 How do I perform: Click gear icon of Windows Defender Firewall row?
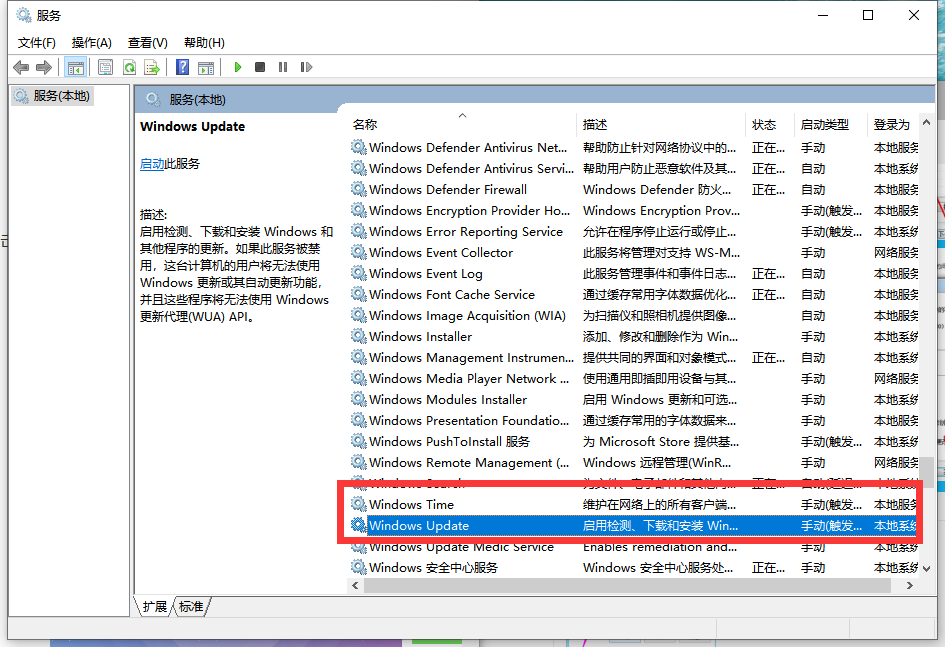[x=359, y=189]
